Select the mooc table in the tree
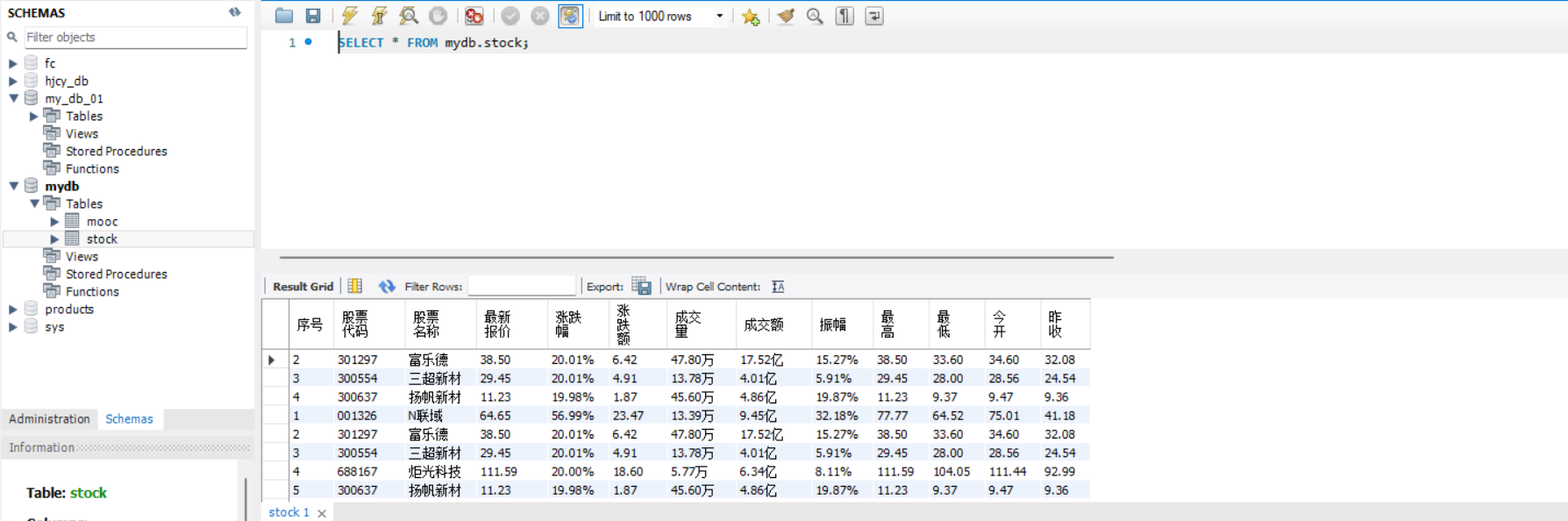This screenshot has width=1568, height=521. (x=102, y=221)
